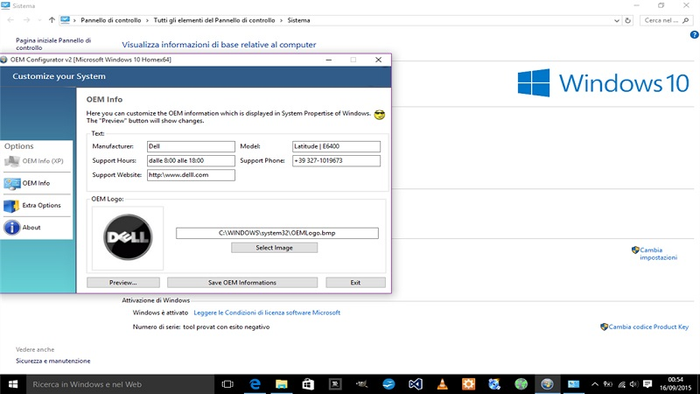Open the green globe taskbar app
The image size is (700, 394).
(521, 384)
